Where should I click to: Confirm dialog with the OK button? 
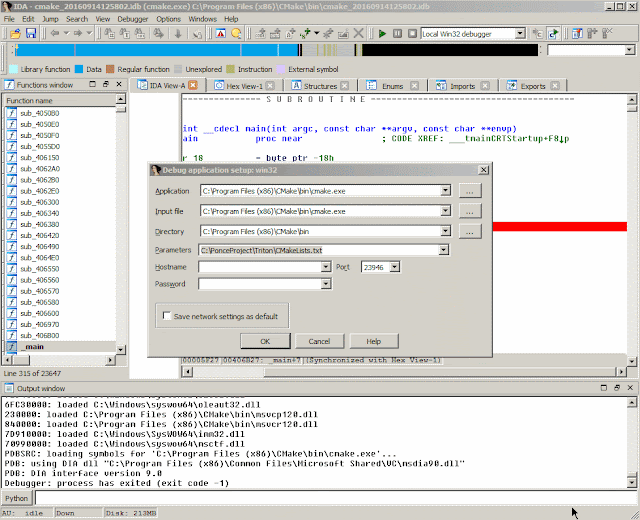[x=265, y=341]
